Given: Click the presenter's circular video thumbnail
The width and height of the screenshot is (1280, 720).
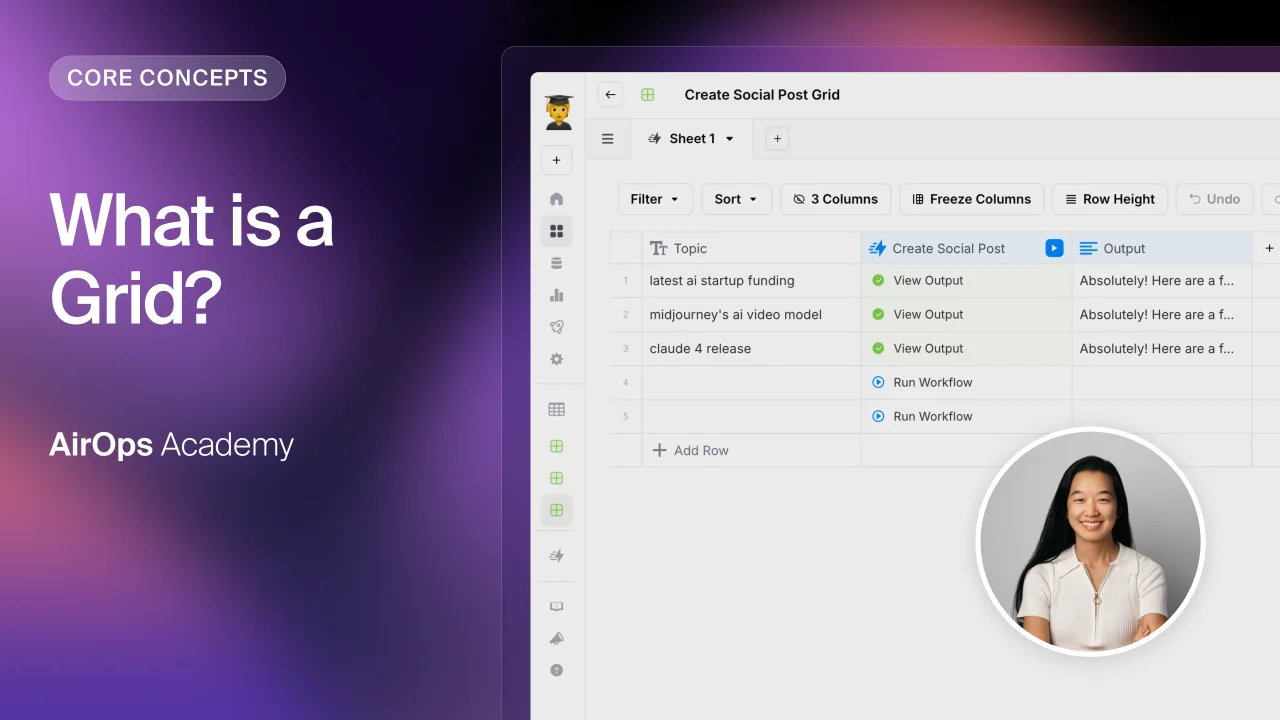Looking at the screenshot, I should 1090,542.
